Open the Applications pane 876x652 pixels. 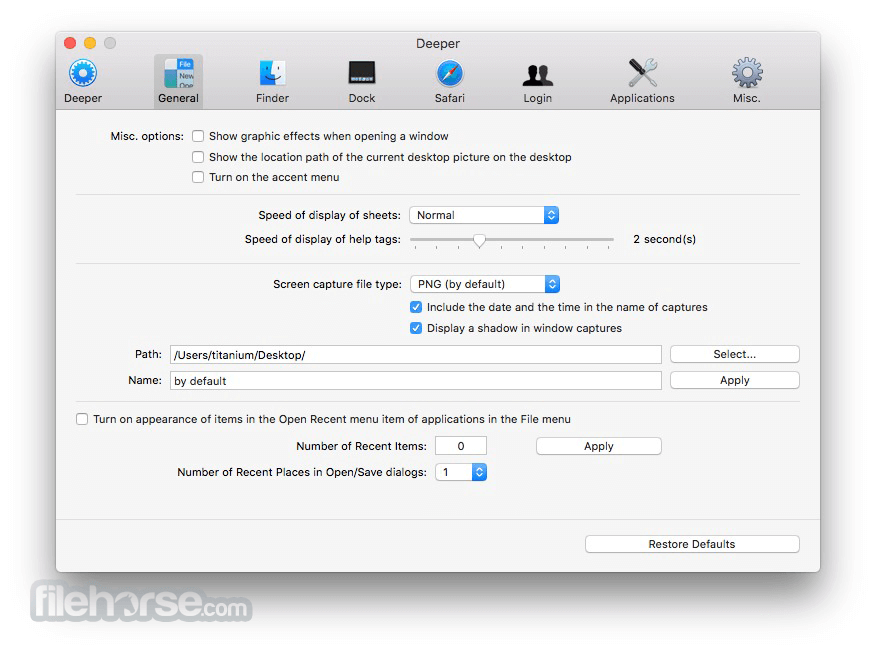click(642, 81)
